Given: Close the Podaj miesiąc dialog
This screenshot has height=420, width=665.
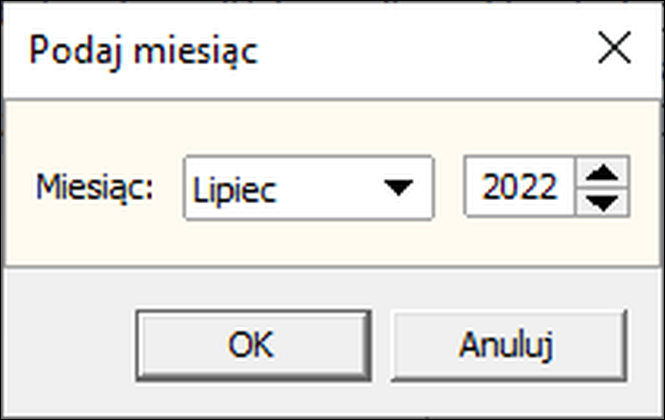Looking at the screenshot, I should point(615,48).
